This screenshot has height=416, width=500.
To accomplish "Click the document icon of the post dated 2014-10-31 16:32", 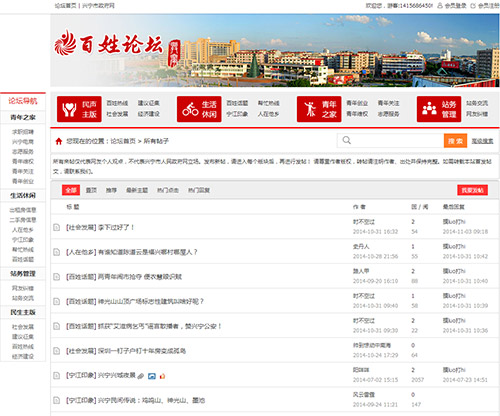I will (57, 227).
